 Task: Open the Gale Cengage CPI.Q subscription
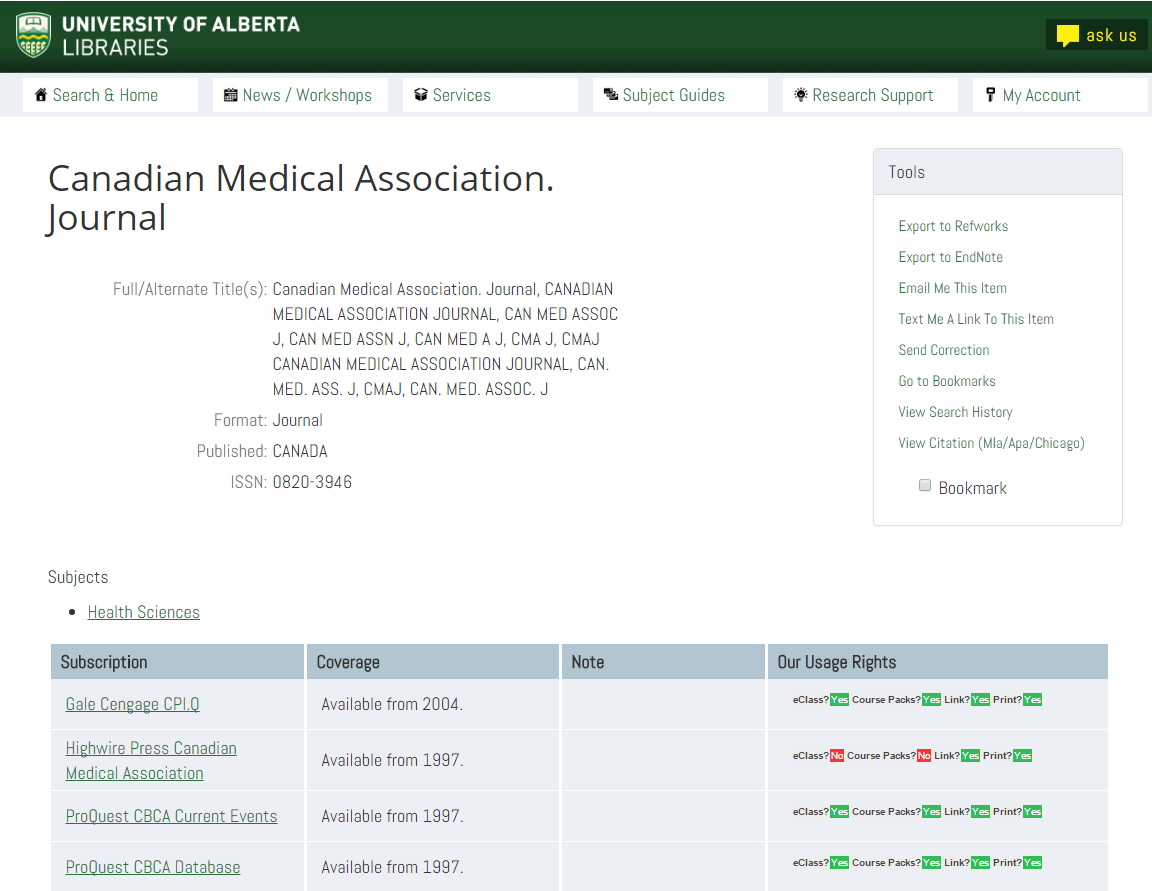coord(132,704)
